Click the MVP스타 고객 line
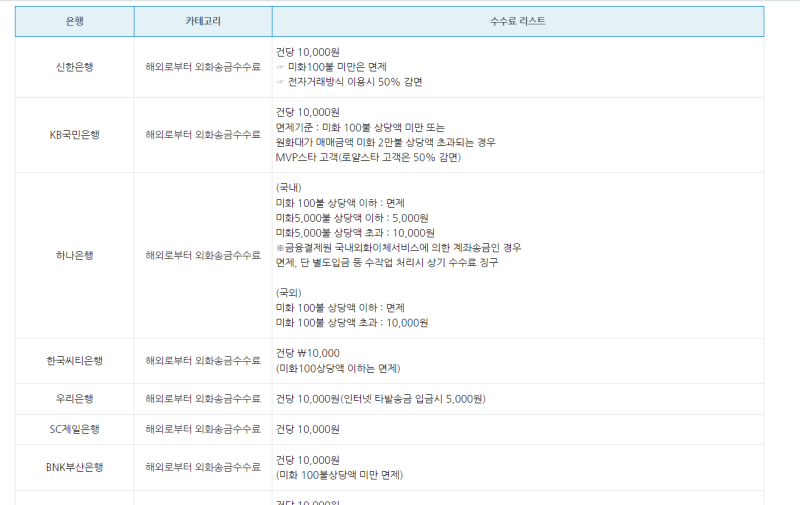Viewport: 800px width, 505px height. pyautogui.click(x=368, y=157)
